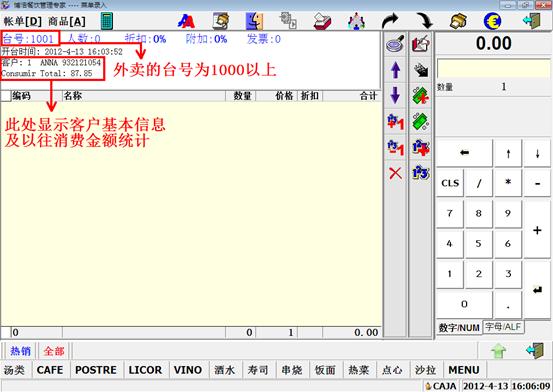Choose the 饭面 category
Image resolution: width=553 pixels, height=392 pixels.
(325, 370)
